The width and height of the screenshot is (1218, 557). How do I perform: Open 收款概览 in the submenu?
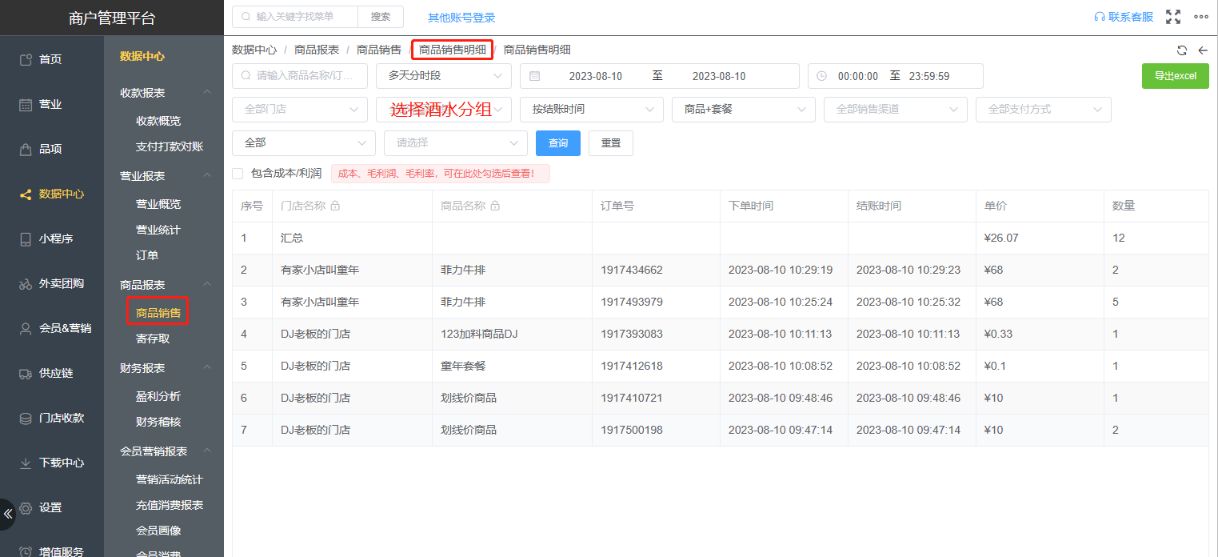pos(158,121)
